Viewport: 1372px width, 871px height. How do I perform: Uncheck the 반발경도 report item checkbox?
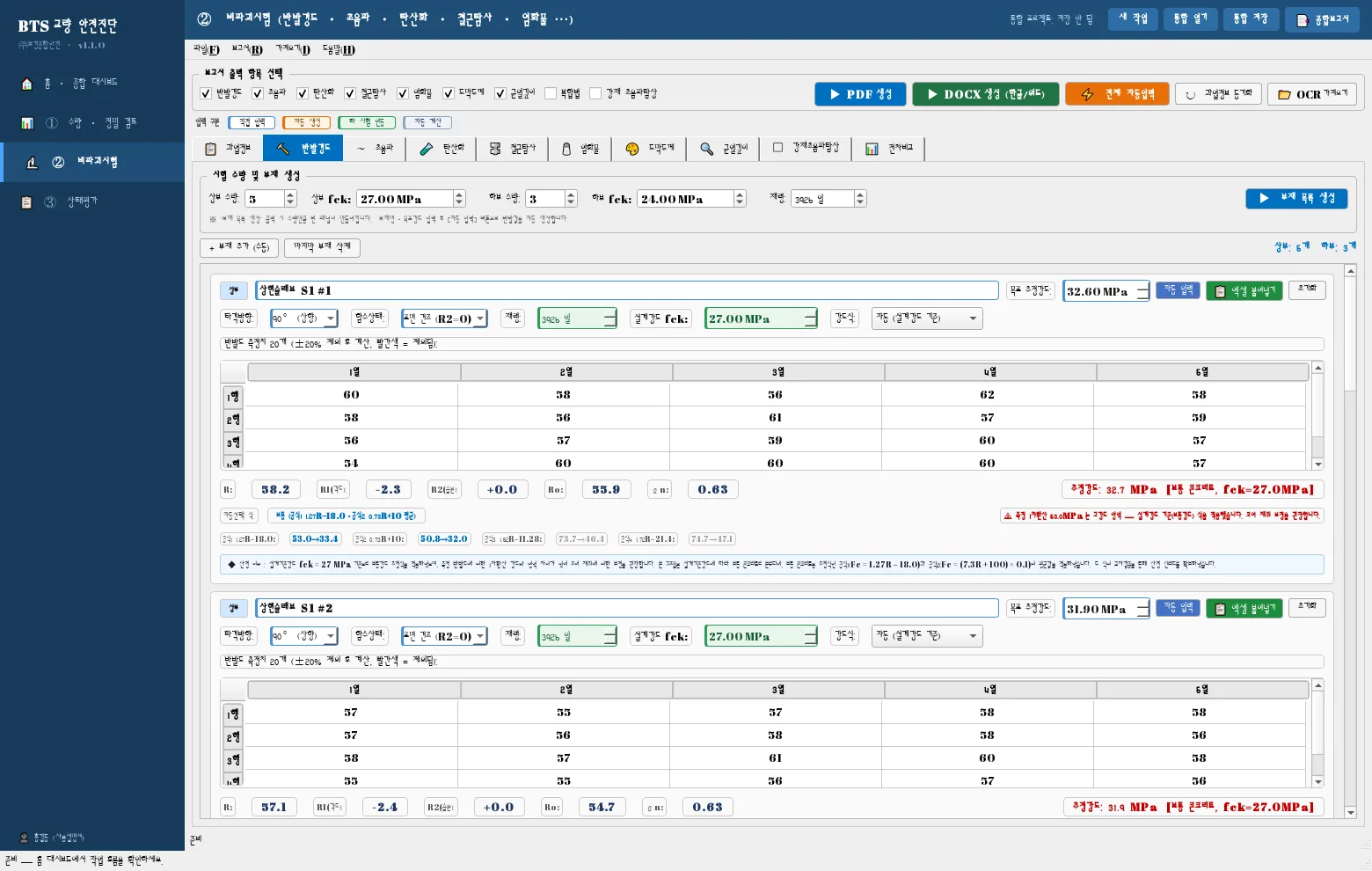(x=206, y=93)
